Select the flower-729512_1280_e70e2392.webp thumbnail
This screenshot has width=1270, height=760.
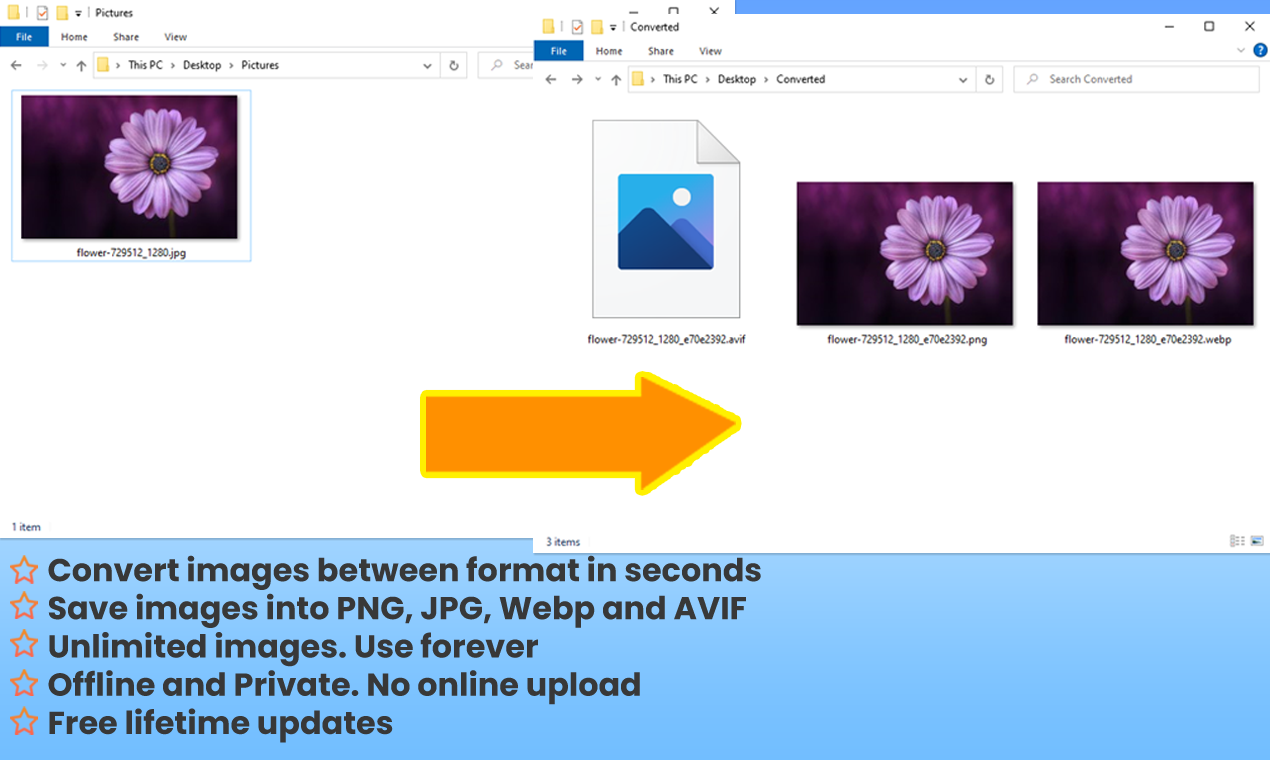(x=1145, y=253)
